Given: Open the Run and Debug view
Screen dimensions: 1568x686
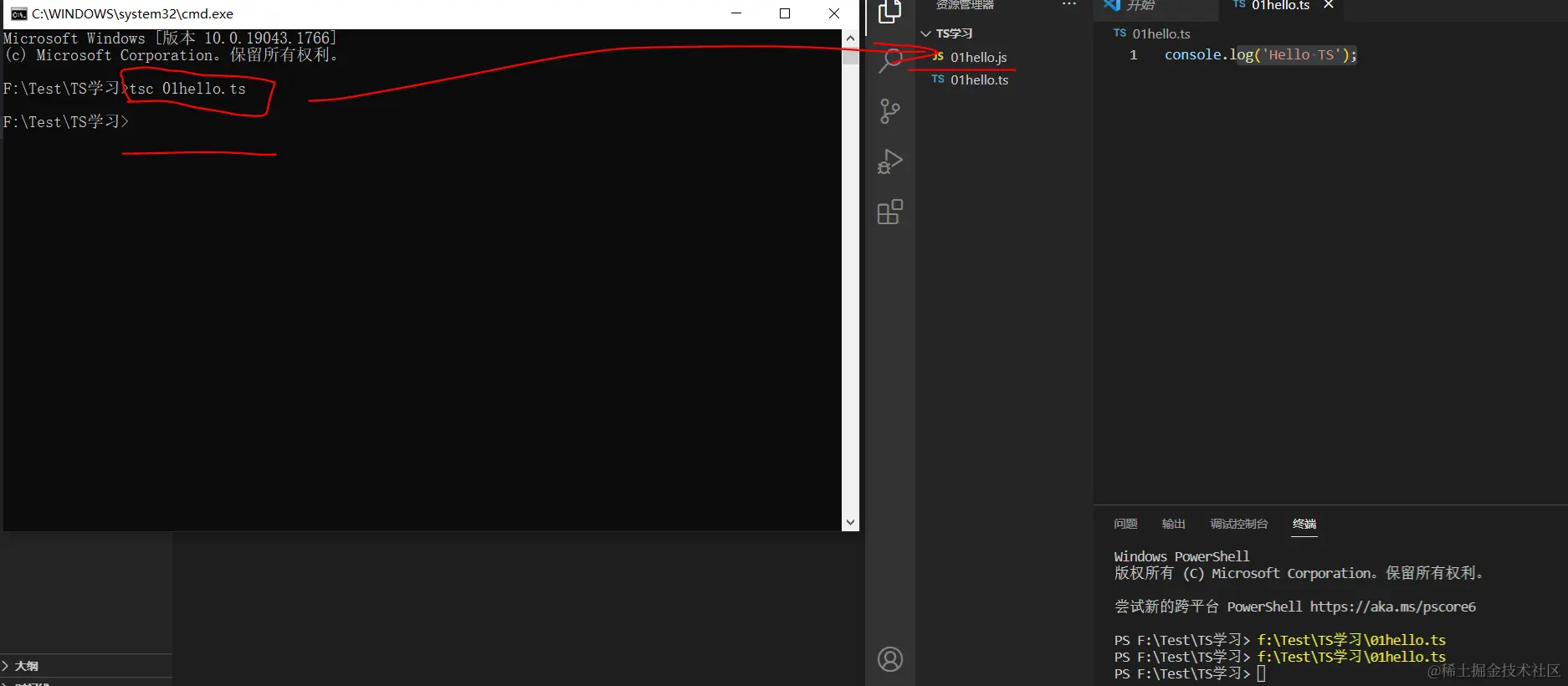Looking at the screenshot, I should pyautogui.click(x=890, y=161).
